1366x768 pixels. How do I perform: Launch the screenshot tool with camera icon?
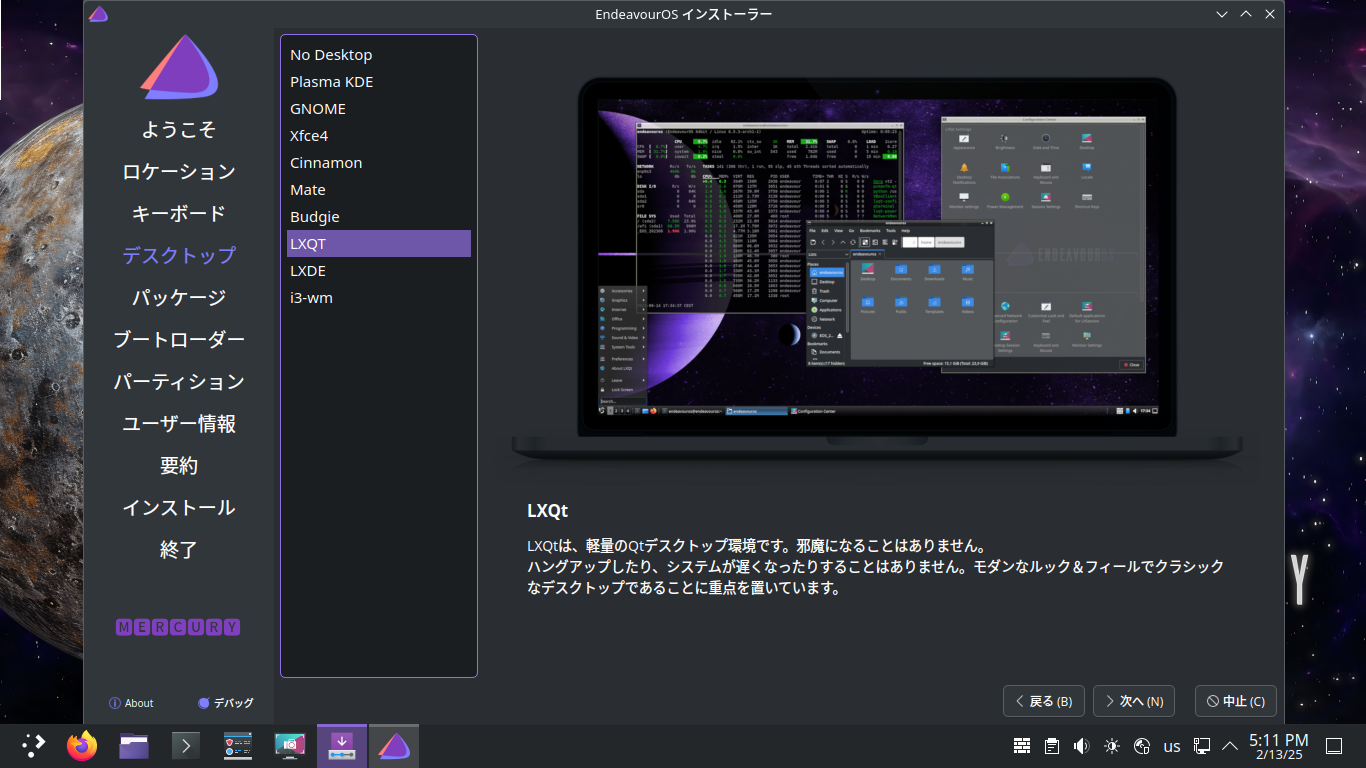[x=290, y=746]
